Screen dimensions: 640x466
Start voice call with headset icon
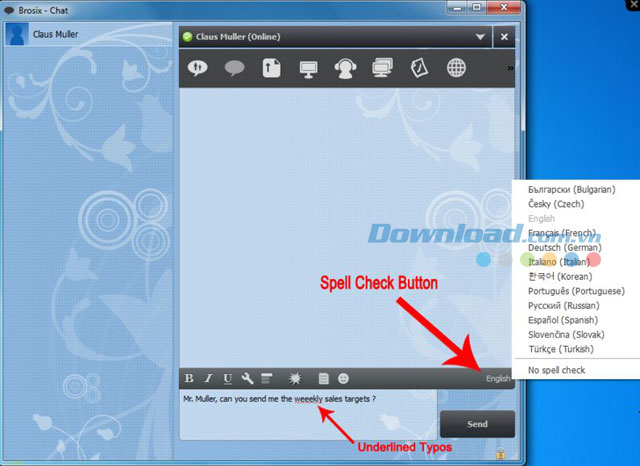[x=345, y=68]
